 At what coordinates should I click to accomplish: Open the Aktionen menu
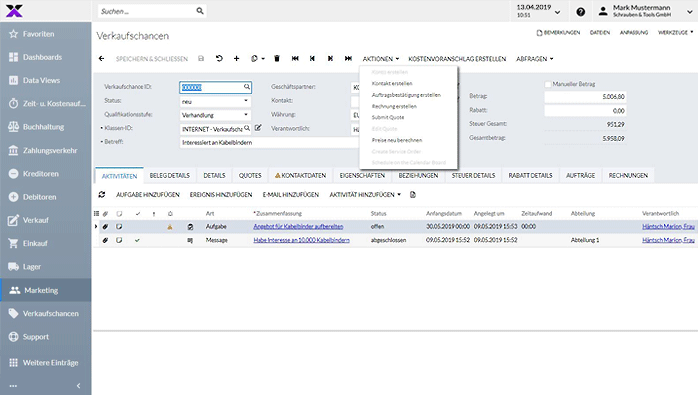(x=381, y=59)
